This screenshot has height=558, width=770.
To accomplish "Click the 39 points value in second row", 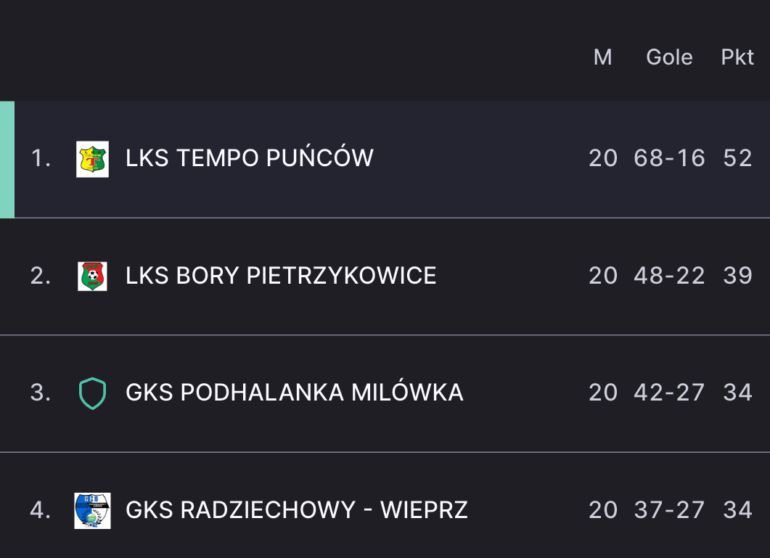I will tap(738, 276).
